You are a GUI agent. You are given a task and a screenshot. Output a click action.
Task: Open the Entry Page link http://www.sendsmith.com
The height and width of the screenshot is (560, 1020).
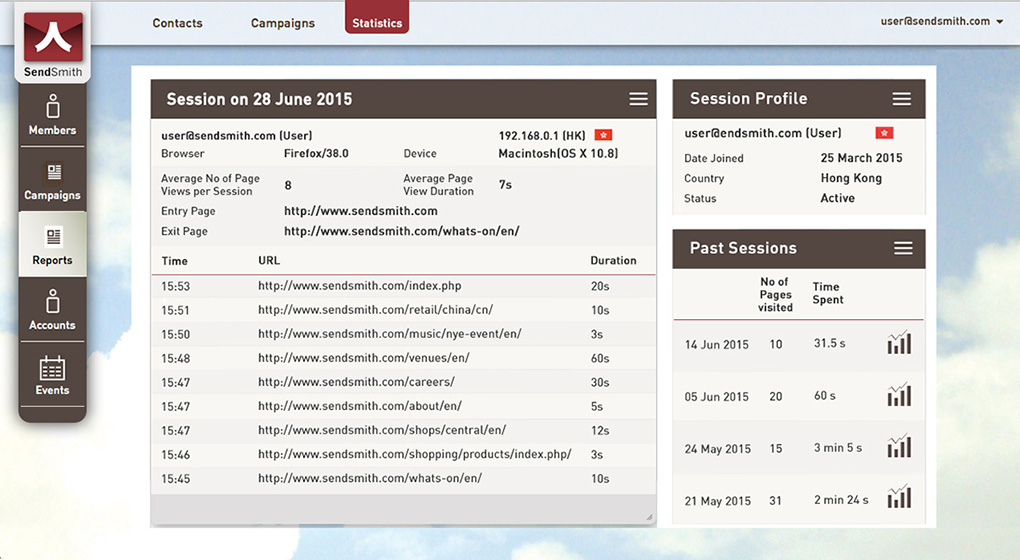(x=361, y=211)
